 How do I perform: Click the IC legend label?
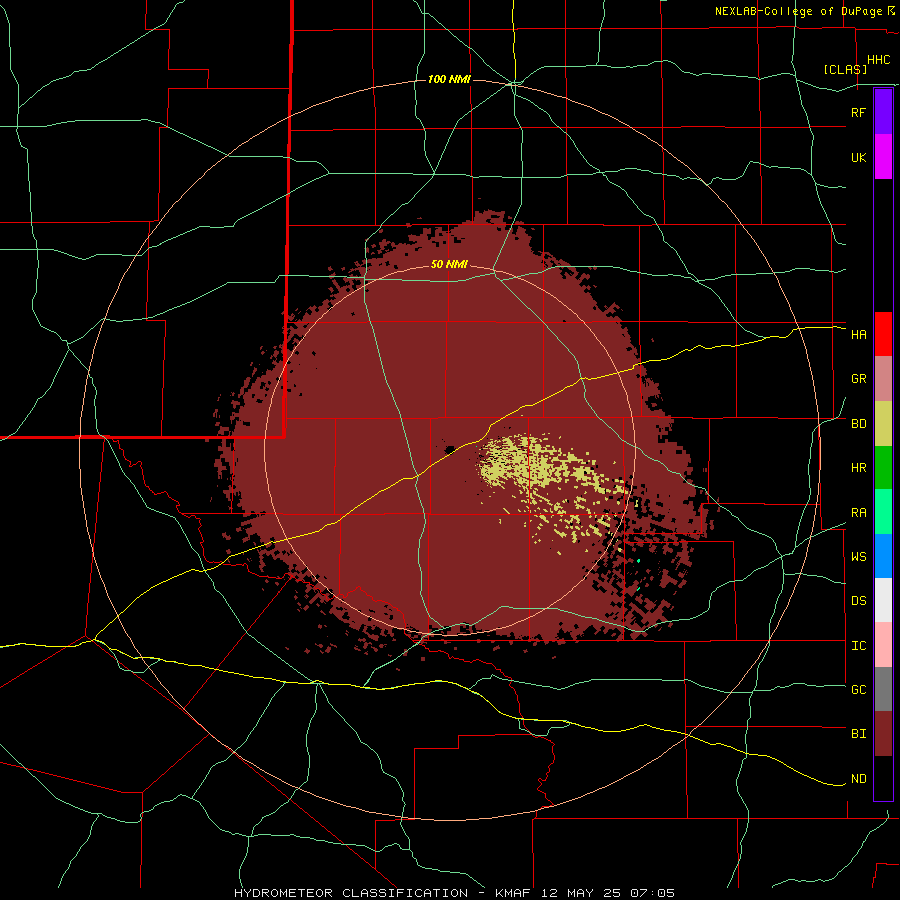coord(858,646)
